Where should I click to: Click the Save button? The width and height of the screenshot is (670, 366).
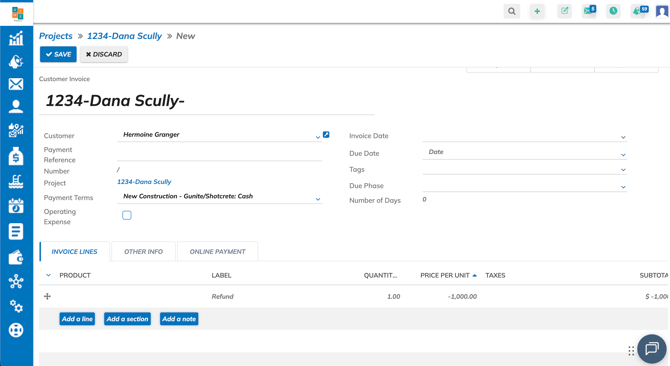[x=59, y=54]
